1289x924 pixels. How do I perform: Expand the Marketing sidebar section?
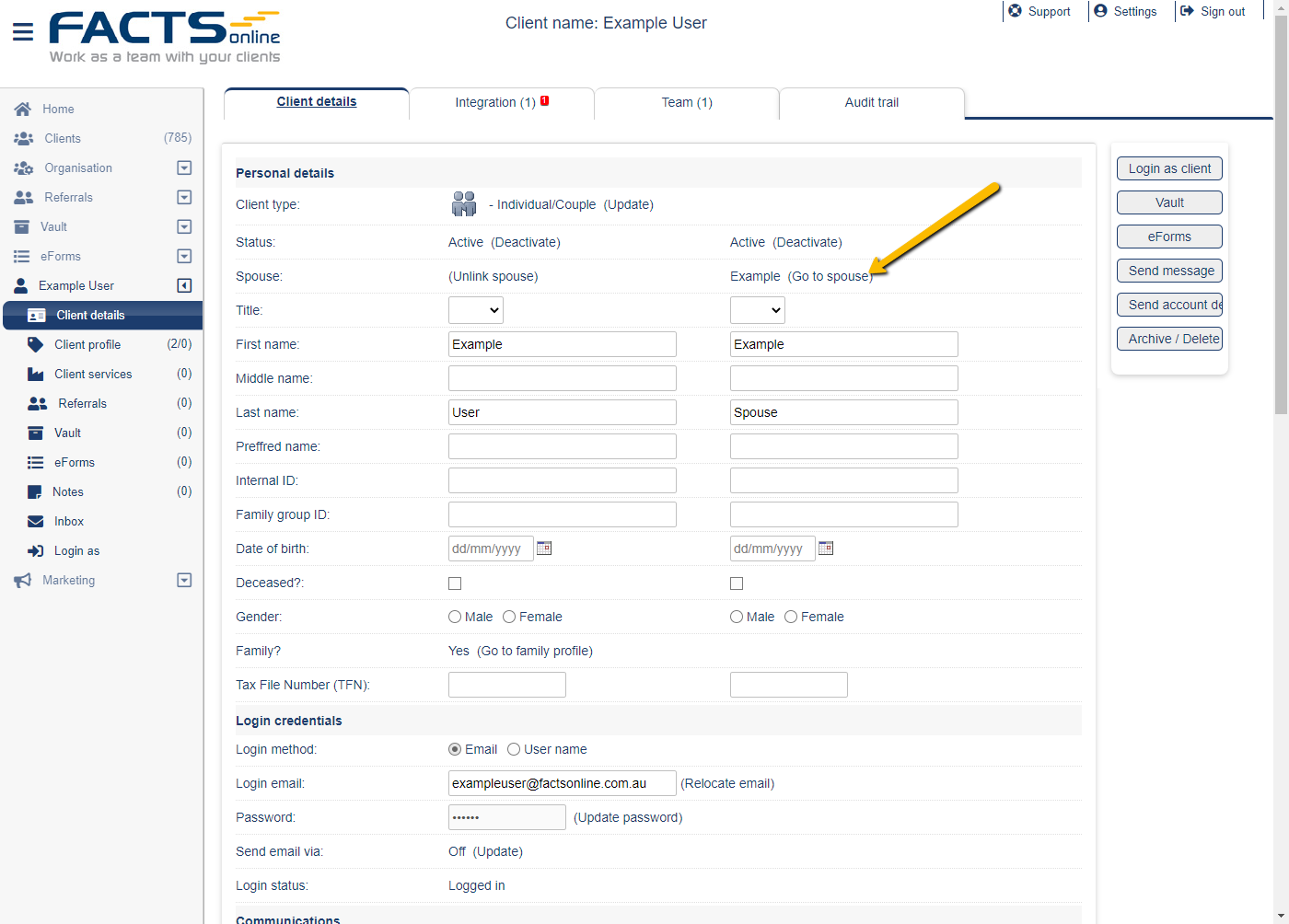point(184,580)
